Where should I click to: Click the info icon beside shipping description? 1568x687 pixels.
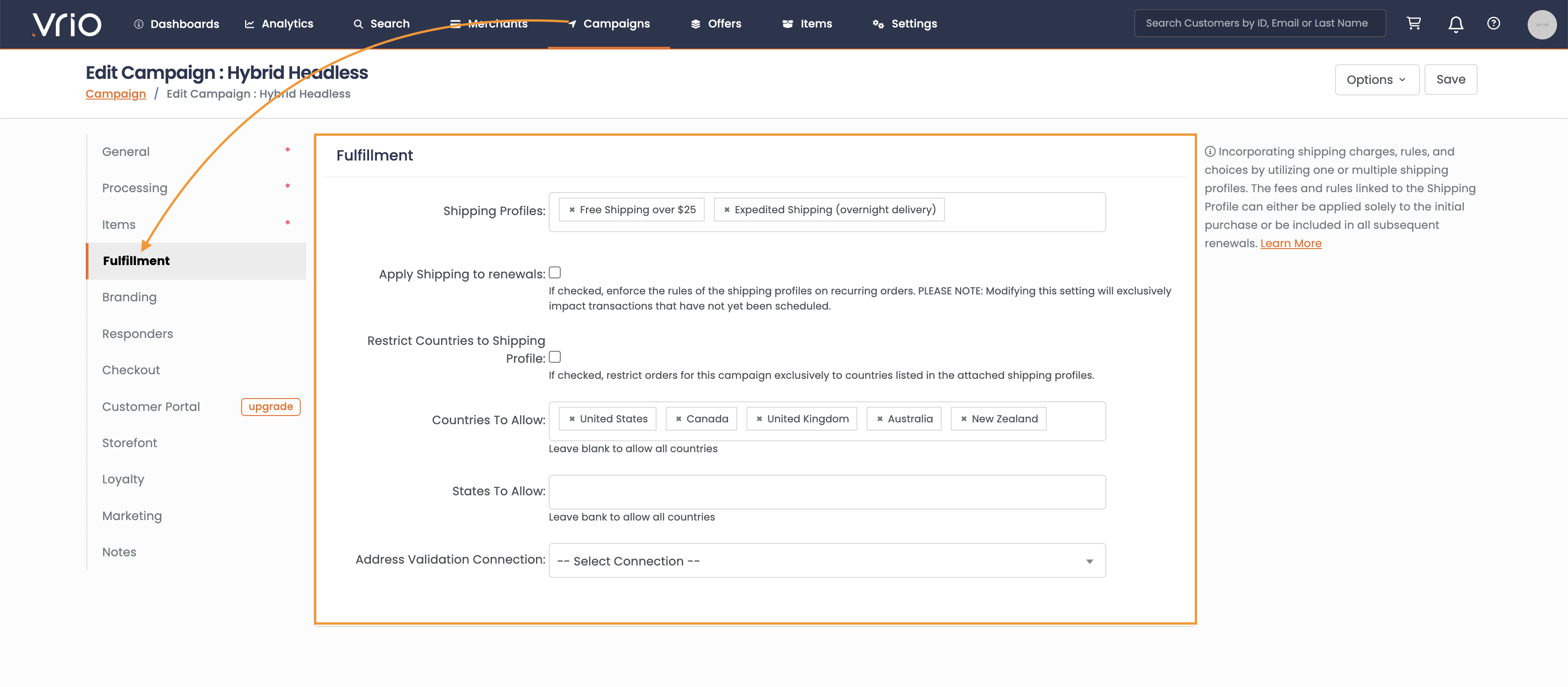[x=1210, y=152]
